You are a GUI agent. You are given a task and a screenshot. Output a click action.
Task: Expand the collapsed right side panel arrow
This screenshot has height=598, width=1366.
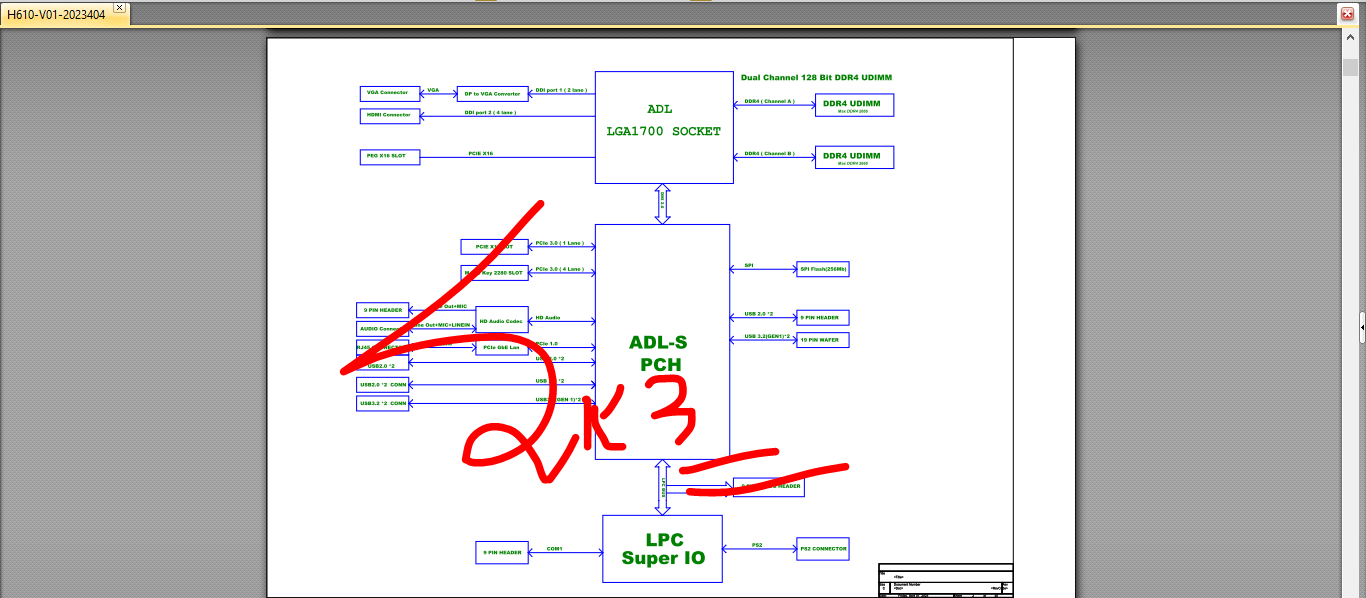click(1361, 326)
